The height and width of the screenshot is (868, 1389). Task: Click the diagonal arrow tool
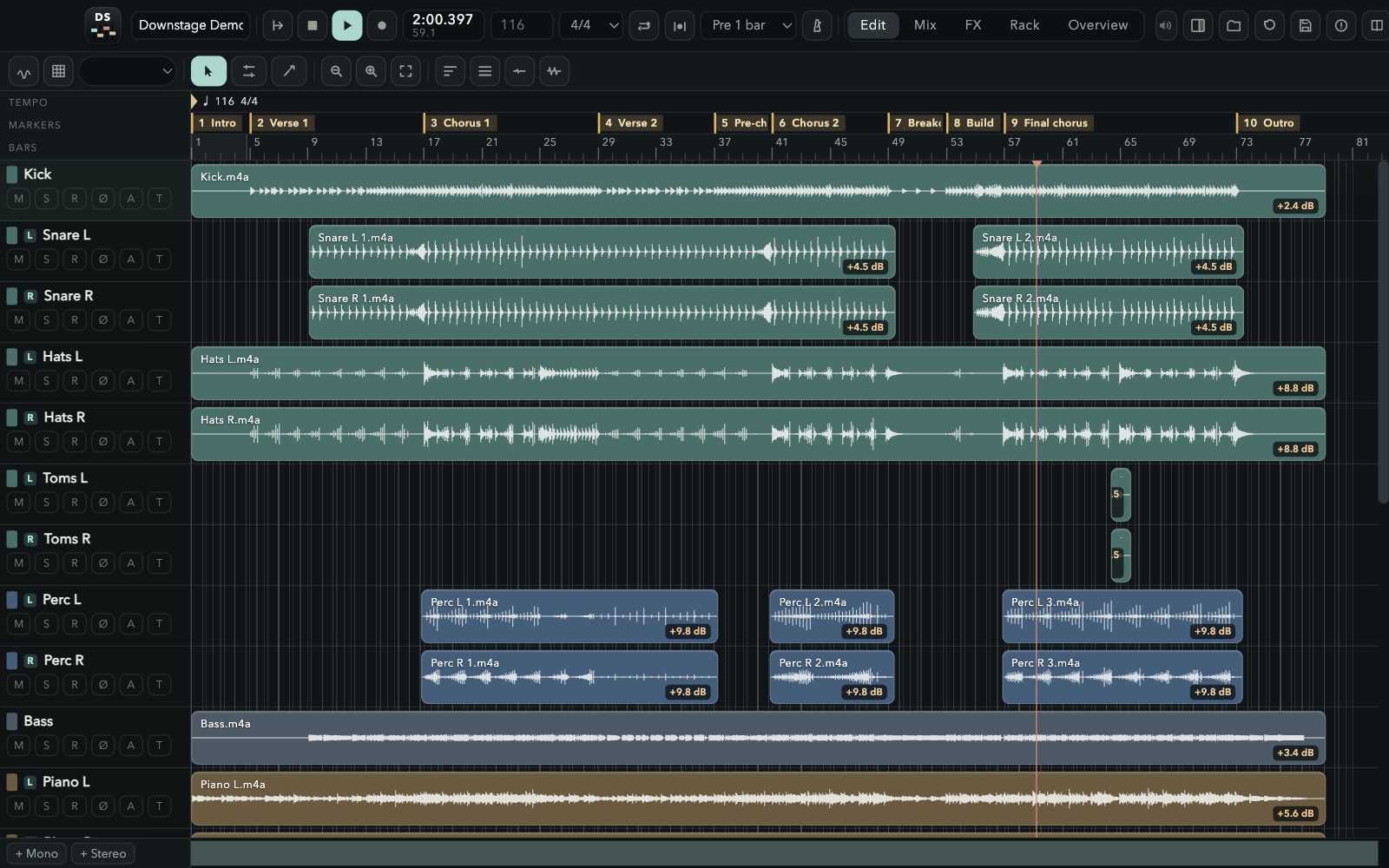289,71
